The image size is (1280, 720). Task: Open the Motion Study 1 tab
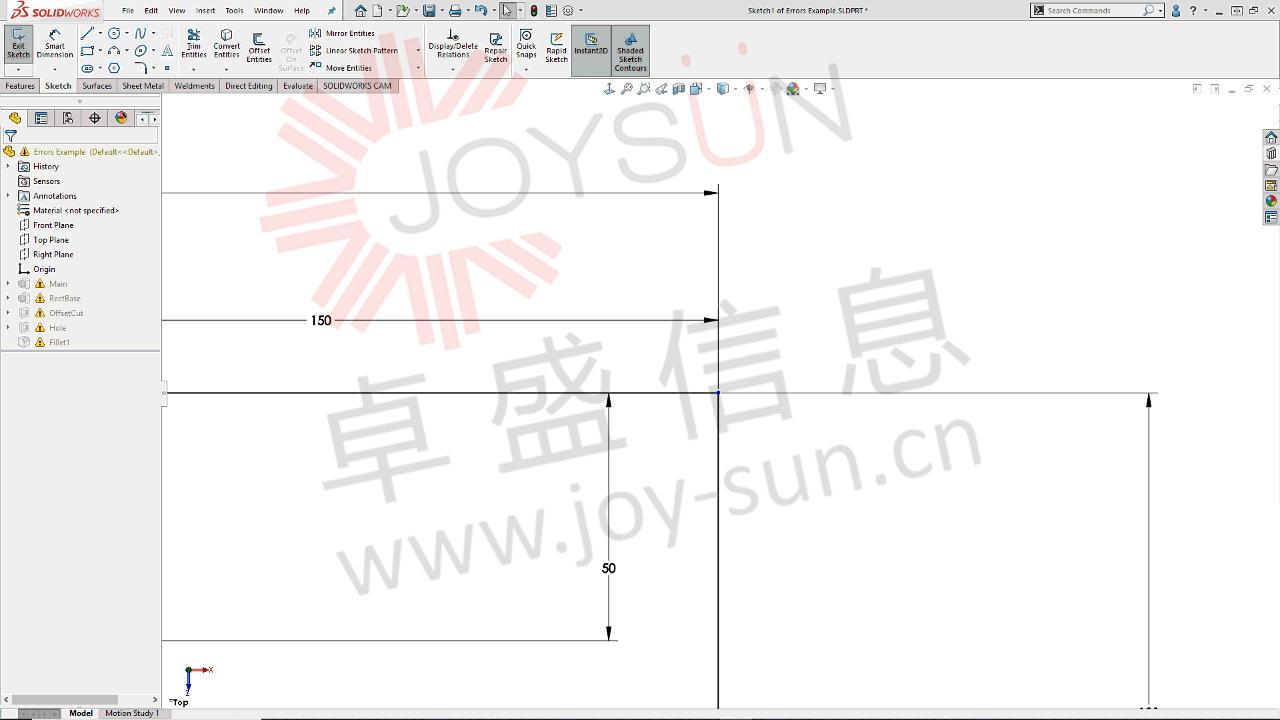click(x=132, y=713)
